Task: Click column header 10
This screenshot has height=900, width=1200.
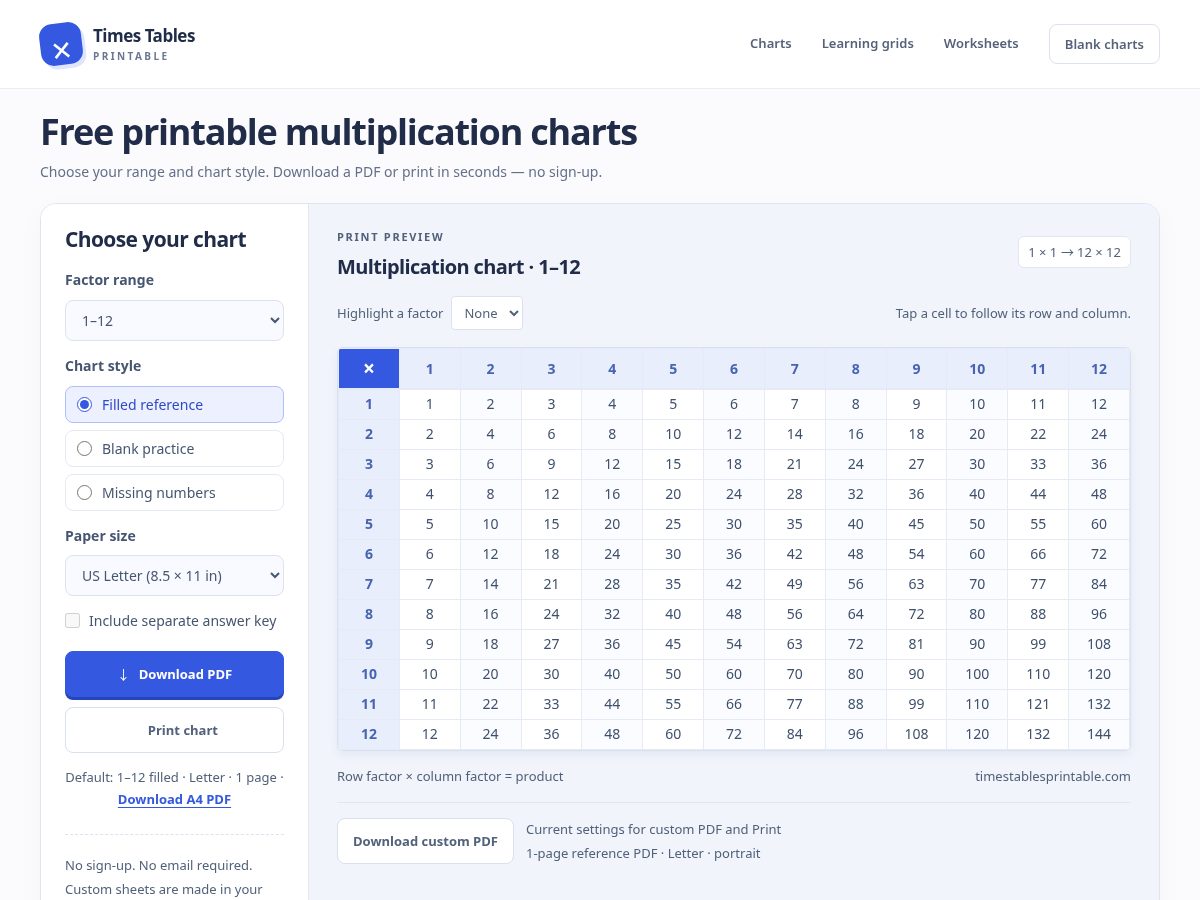Action: (x=977, y=369)
